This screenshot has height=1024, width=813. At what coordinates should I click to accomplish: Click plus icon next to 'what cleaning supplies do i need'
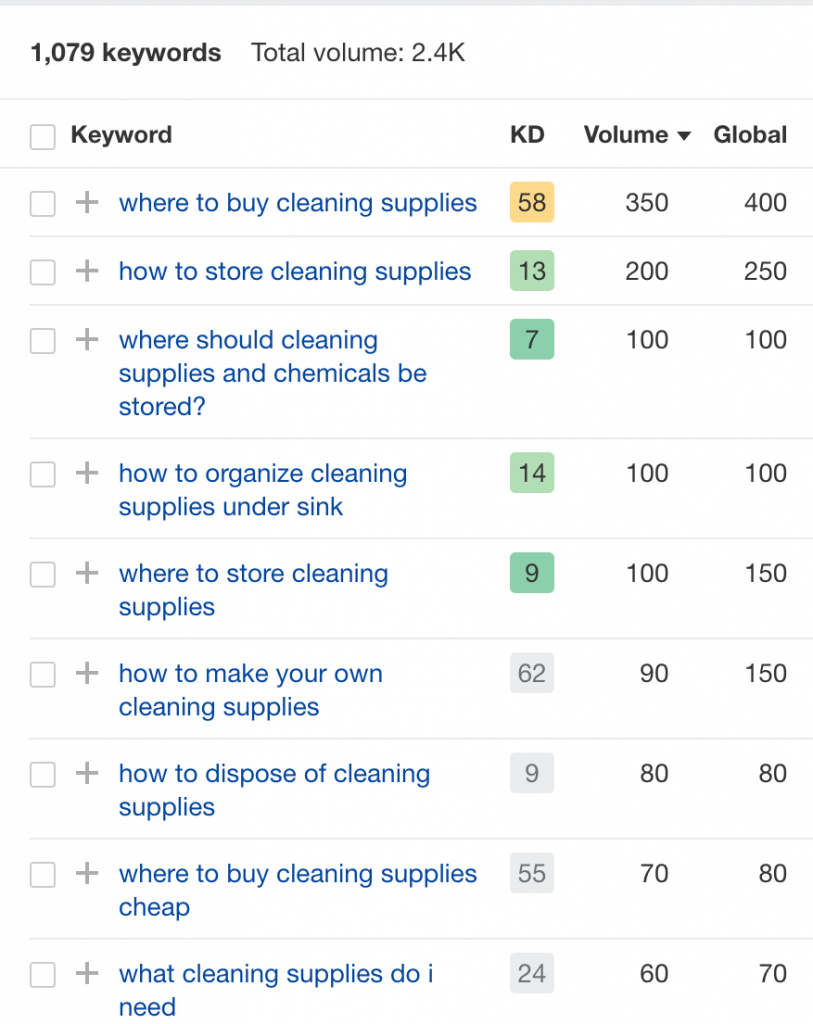click(87, 974)
